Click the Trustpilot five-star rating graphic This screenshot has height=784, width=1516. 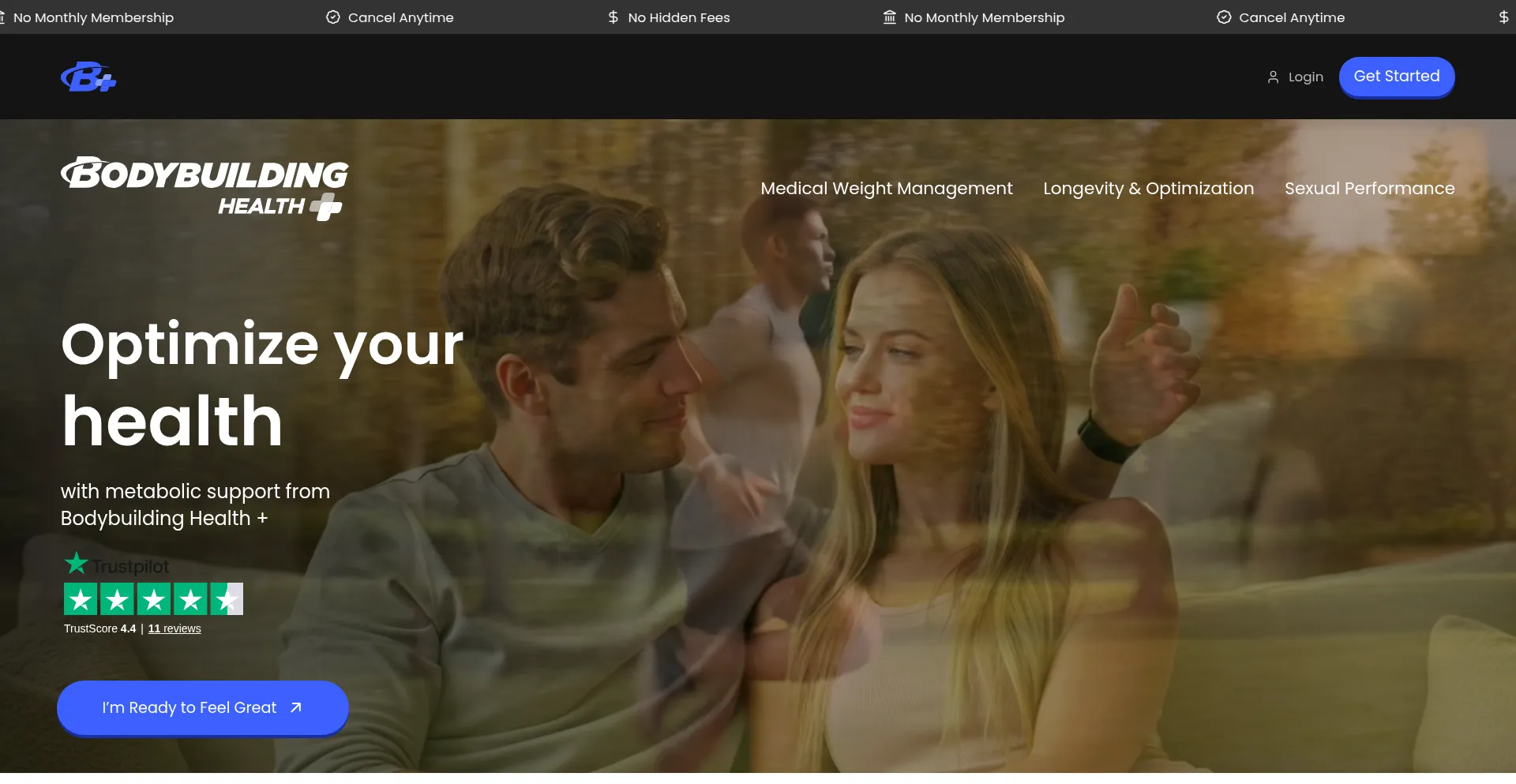coord(153,599)
